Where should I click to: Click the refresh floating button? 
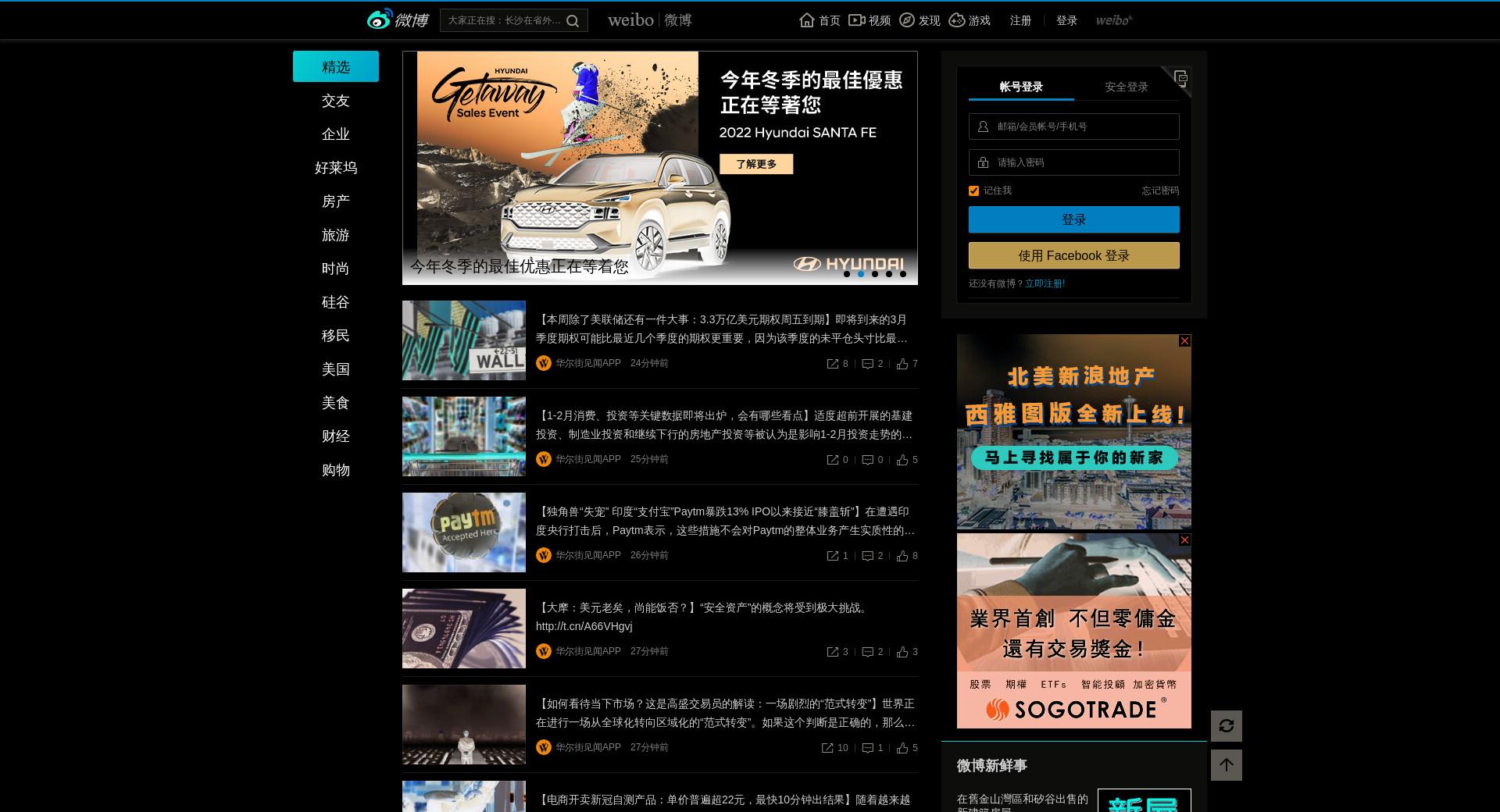coord(1227,726)
